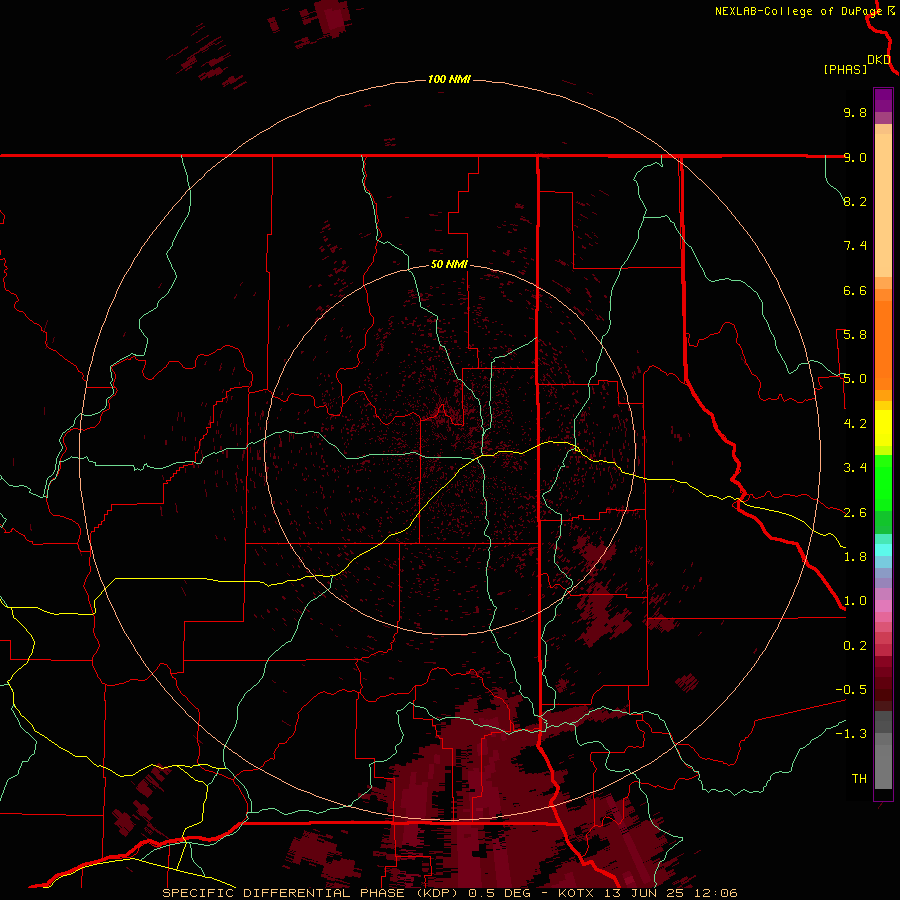Click the 12:06 timestamp

click(x=715, y=893)
